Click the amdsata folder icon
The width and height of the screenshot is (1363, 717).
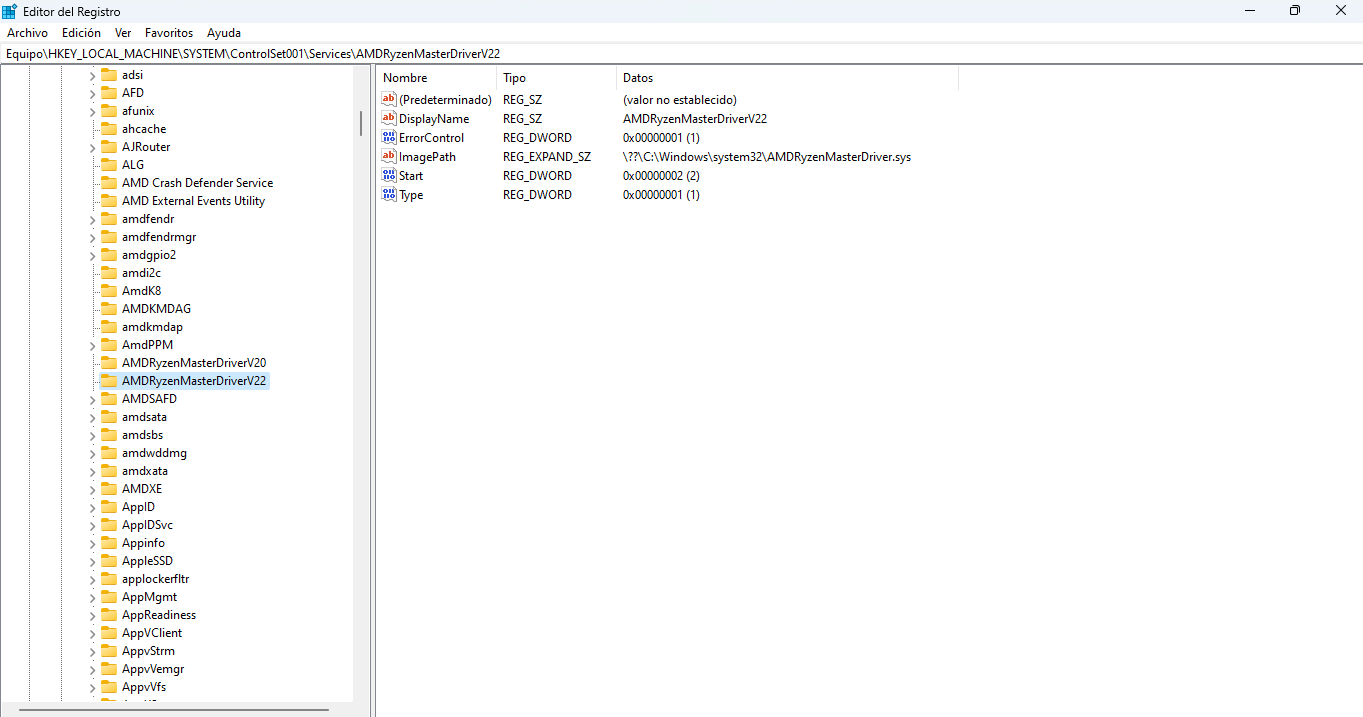pyautogui.click(x=109, y=417)
